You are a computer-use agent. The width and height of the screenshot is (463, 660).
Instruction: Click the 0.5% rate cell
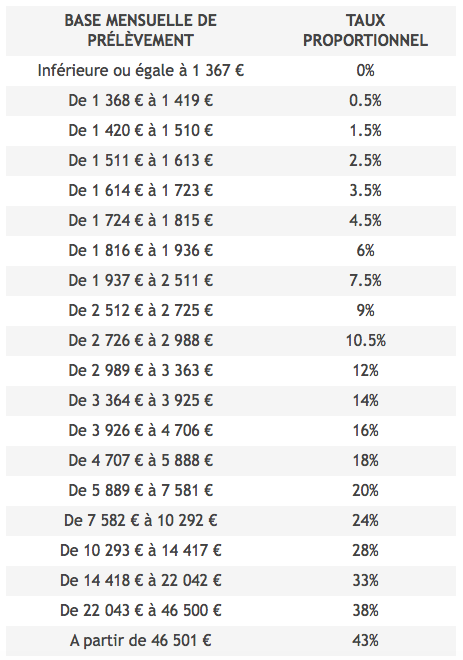(x=365, y=101)
